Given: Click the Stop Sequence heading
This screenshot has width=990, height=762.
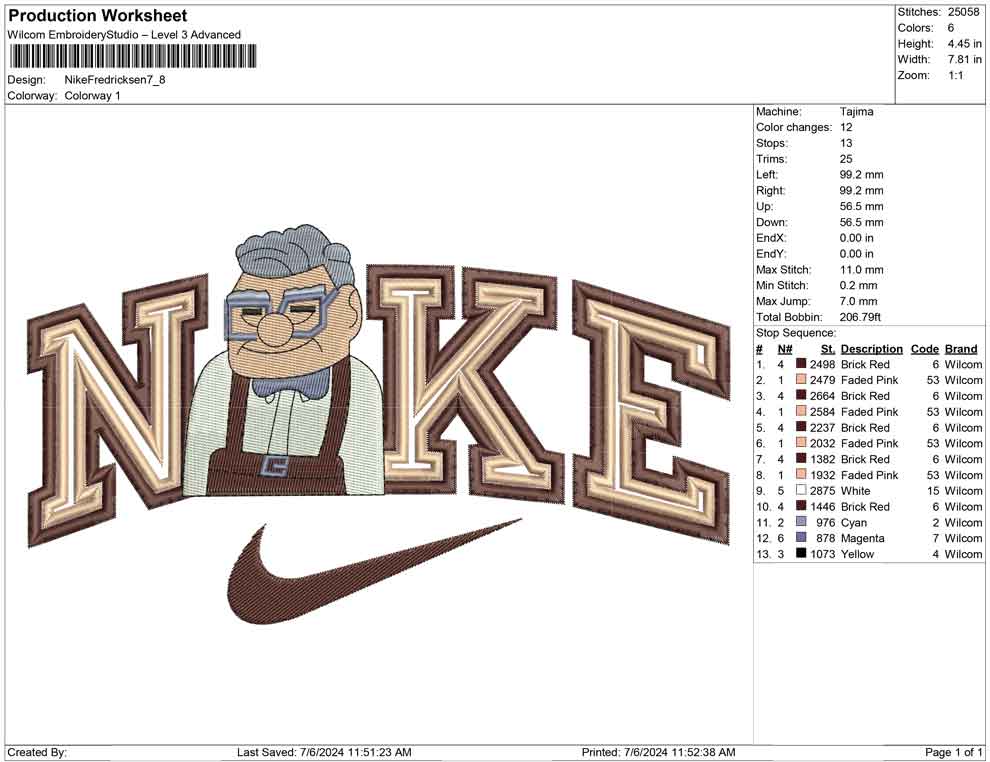Looking at the screenshot, I should 796,333.
